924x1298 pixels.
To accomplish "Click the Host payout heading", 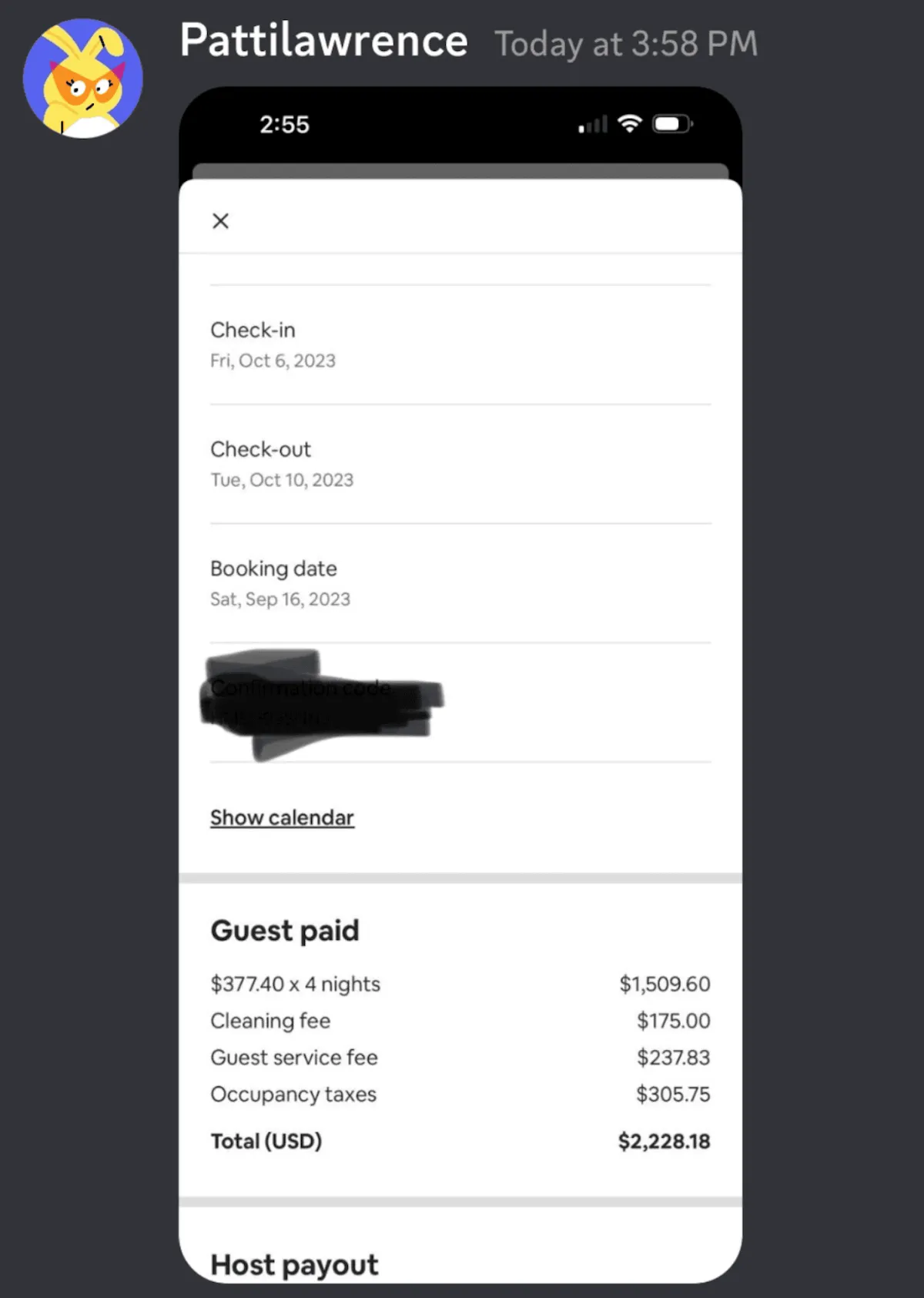I will 294,1265.
